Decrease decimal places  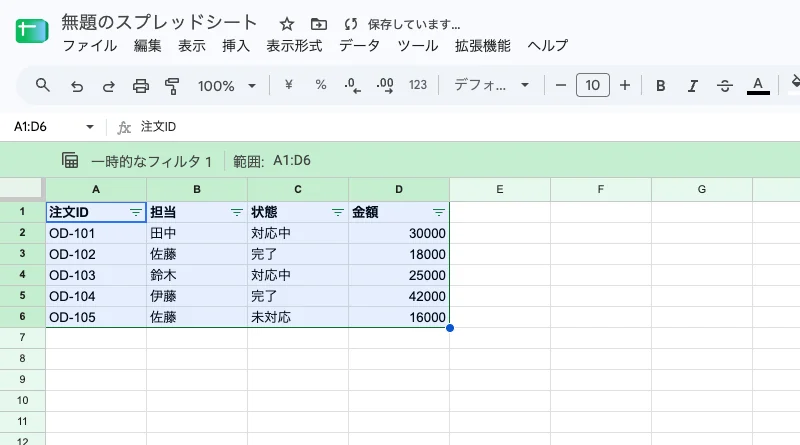(353, 85)
